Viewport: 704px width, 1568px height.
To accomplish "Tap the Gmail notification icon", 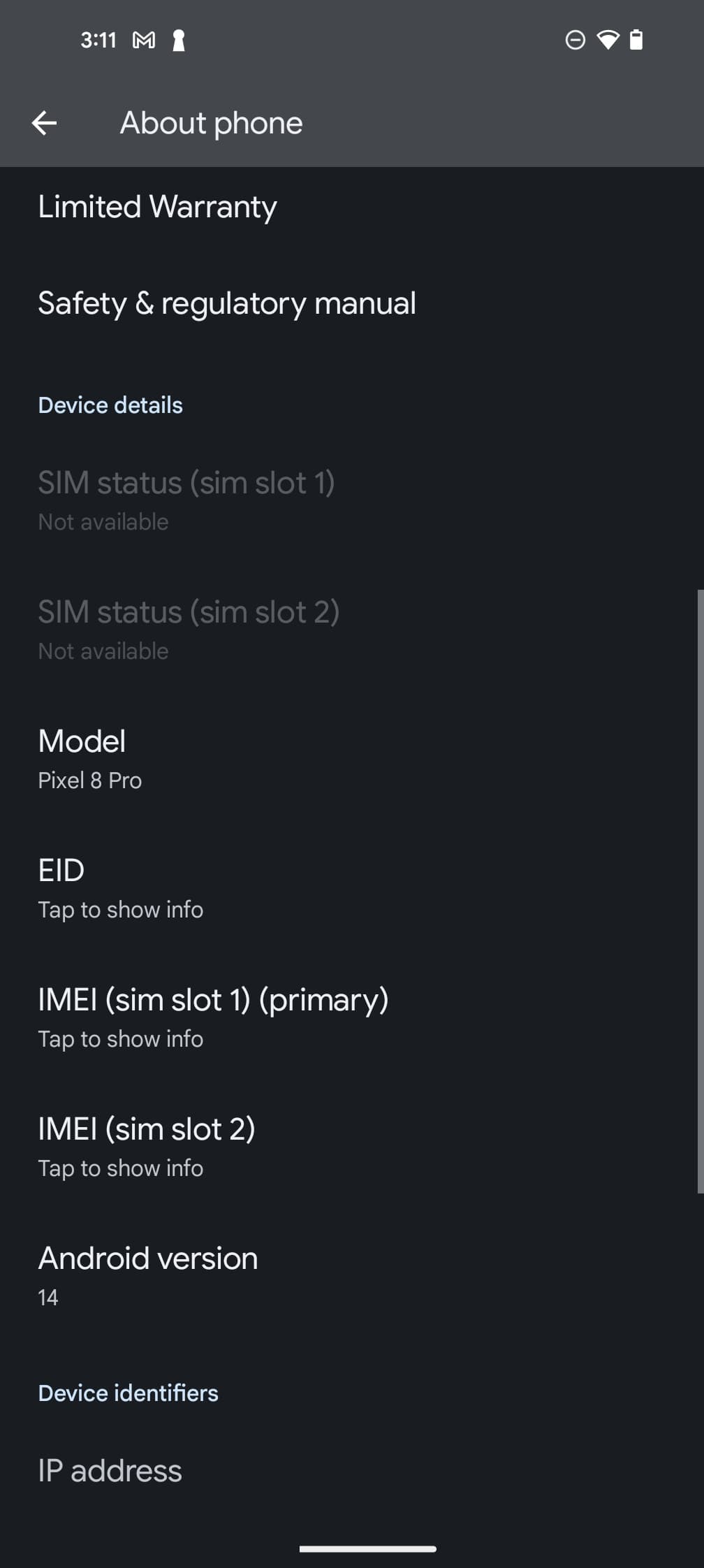I will 144,41.
